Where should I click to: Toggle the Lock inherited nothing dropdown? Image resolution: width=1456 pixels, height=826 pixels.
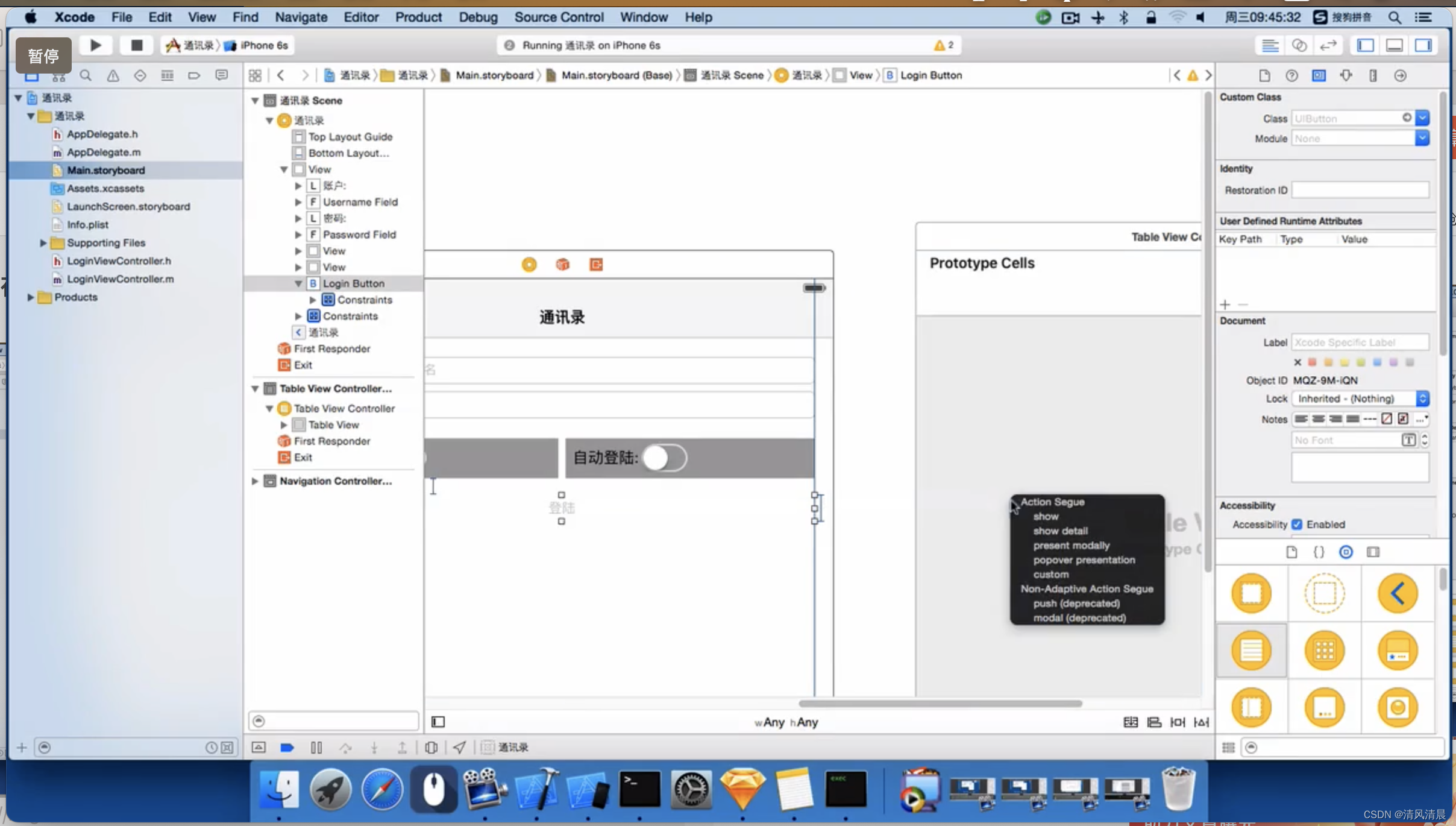click(1424, 398)
